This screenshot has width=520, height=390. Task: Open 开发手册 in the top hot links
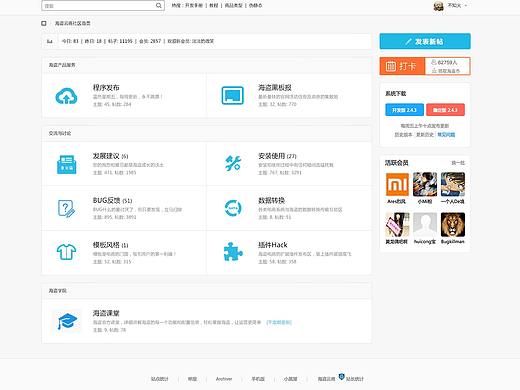point(194,5)
